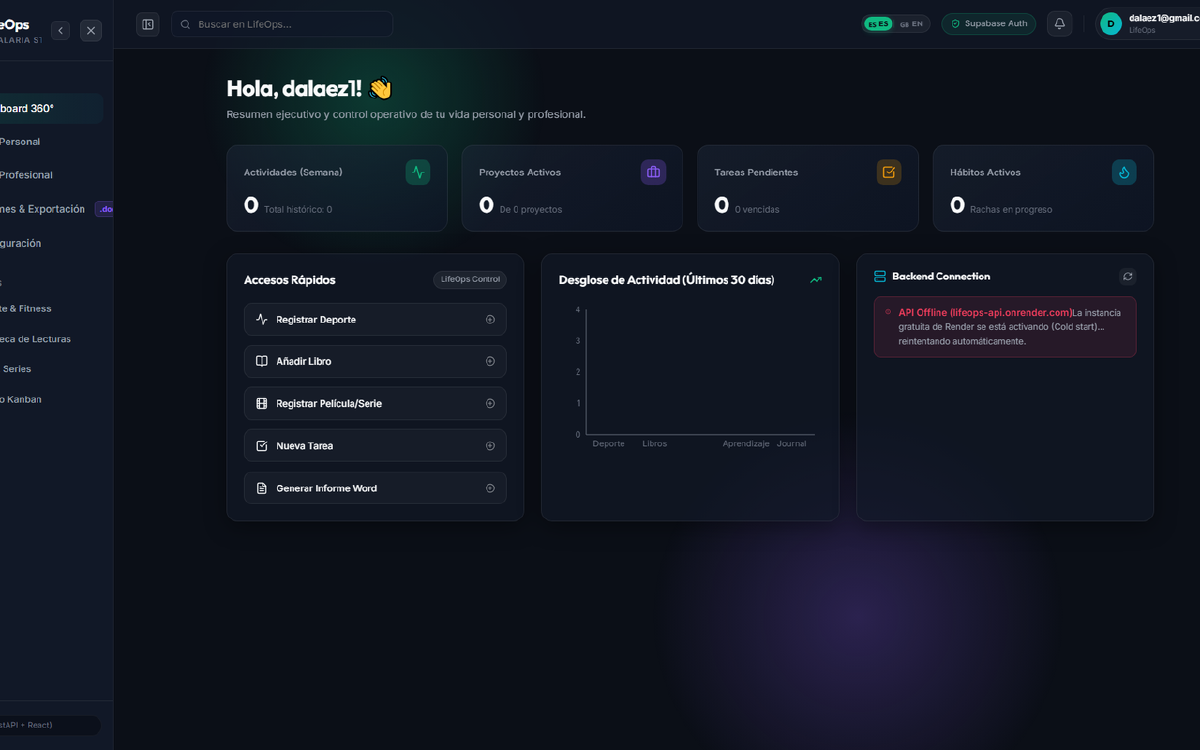Click the activity pulse icon on Actividades card
1200x750 pixels.
pos(418,172)
